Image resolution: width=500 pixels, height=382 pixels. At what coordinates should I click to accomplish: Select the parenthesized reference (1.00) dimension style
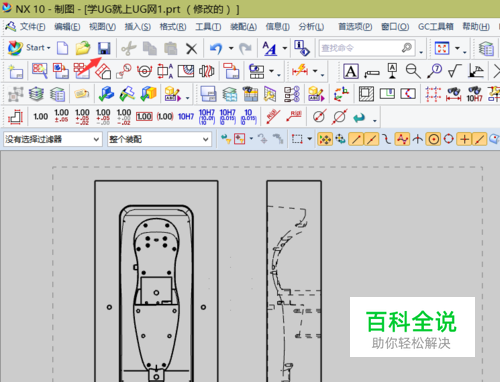165,117
